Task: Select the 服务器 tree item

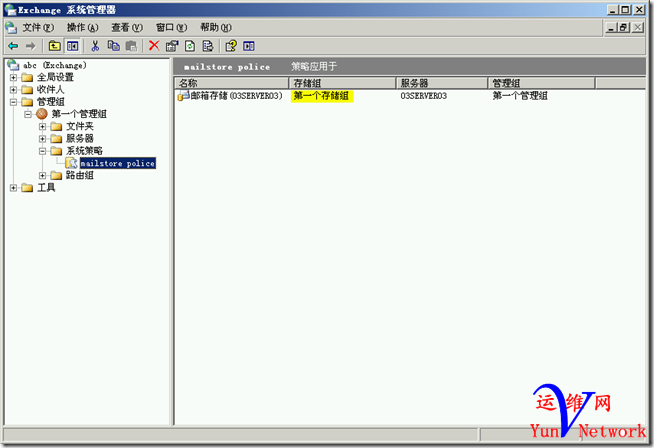Action: click(x=80, y=138)
